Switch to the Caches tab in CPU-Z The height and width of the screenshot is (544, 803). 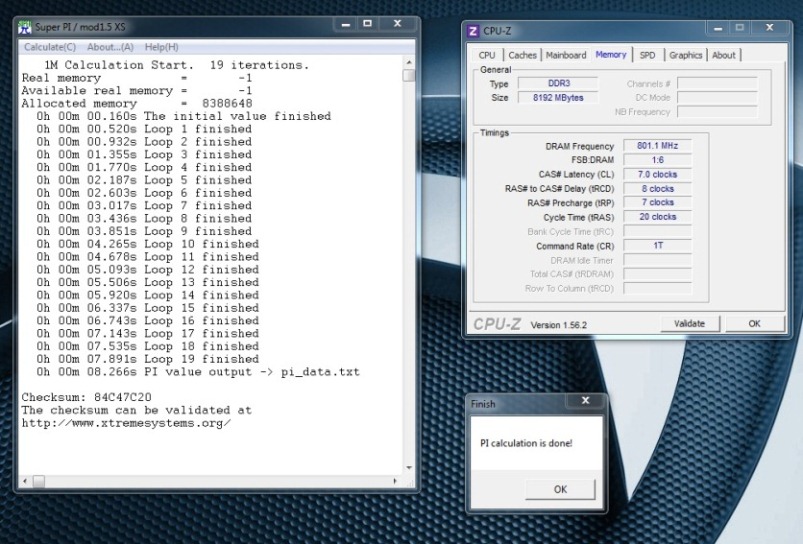[x=522, y=55]
